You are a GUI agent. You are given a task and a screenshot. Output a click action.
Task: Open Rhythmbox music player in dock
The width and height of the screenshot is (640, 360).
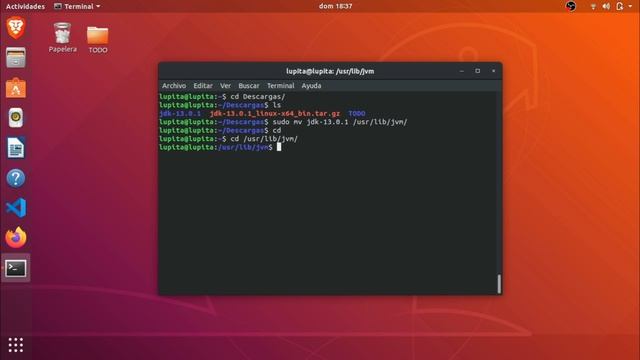point(16,118)
